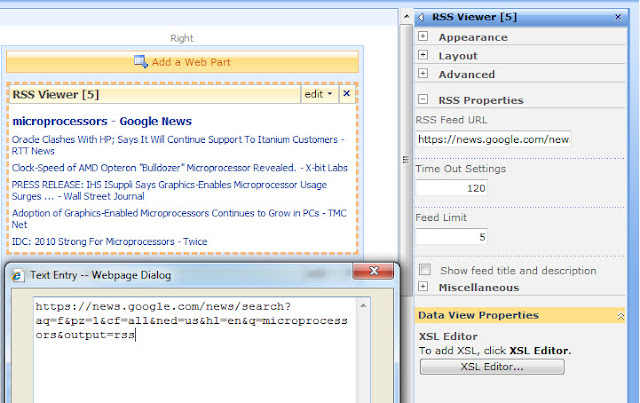Viewport: 640px width, 403px height.
Task: Expand the Miscellaneous section
Action: pos(423,287)
